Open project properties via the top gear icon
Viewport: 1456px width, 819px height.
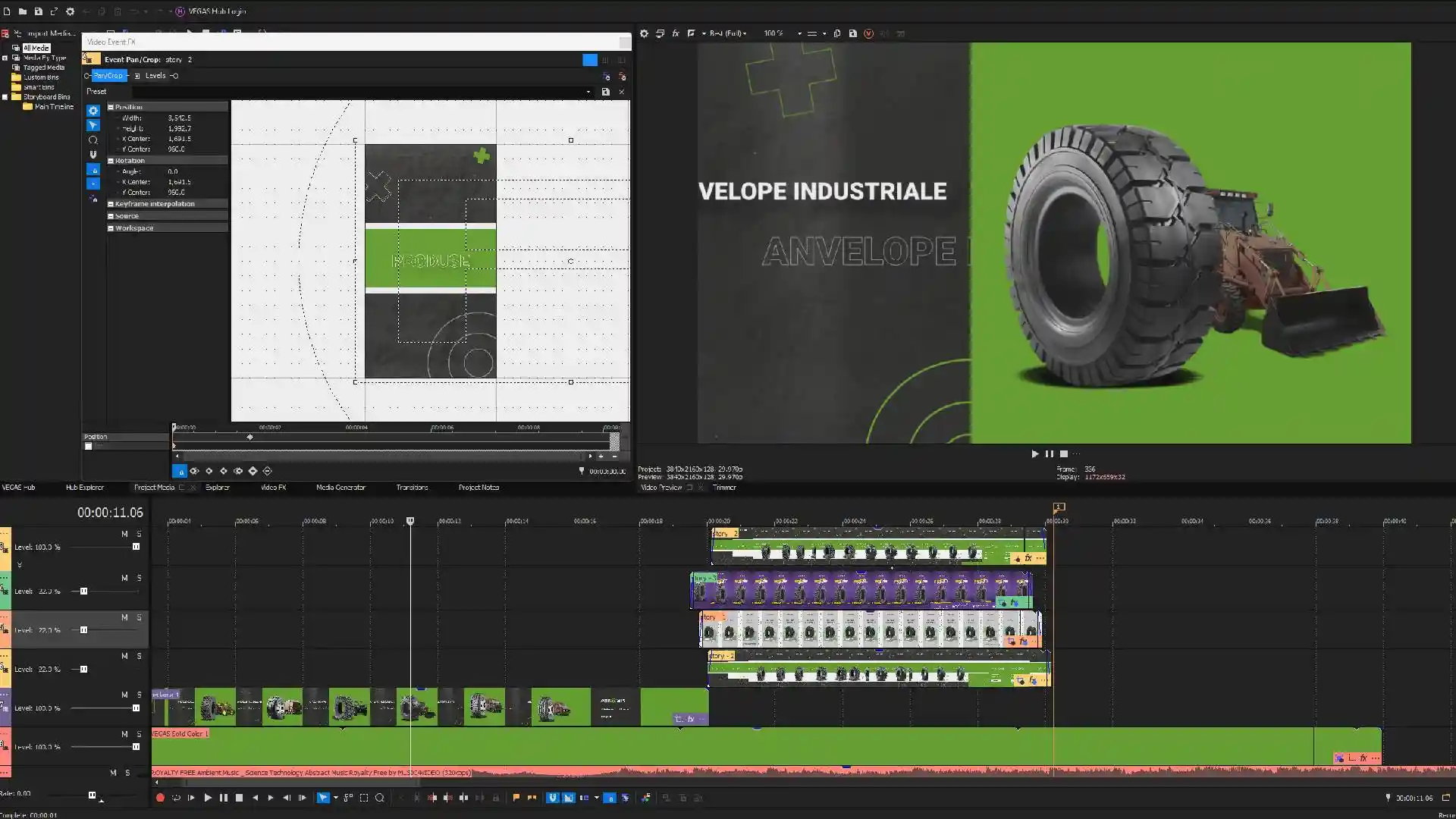[70, 11]
